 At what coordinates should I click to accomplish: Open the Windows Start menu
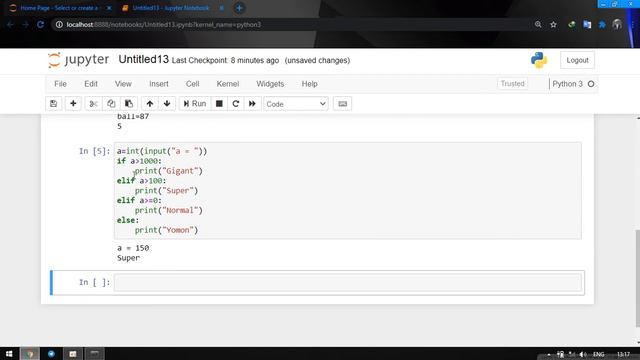tap(9, 354)
